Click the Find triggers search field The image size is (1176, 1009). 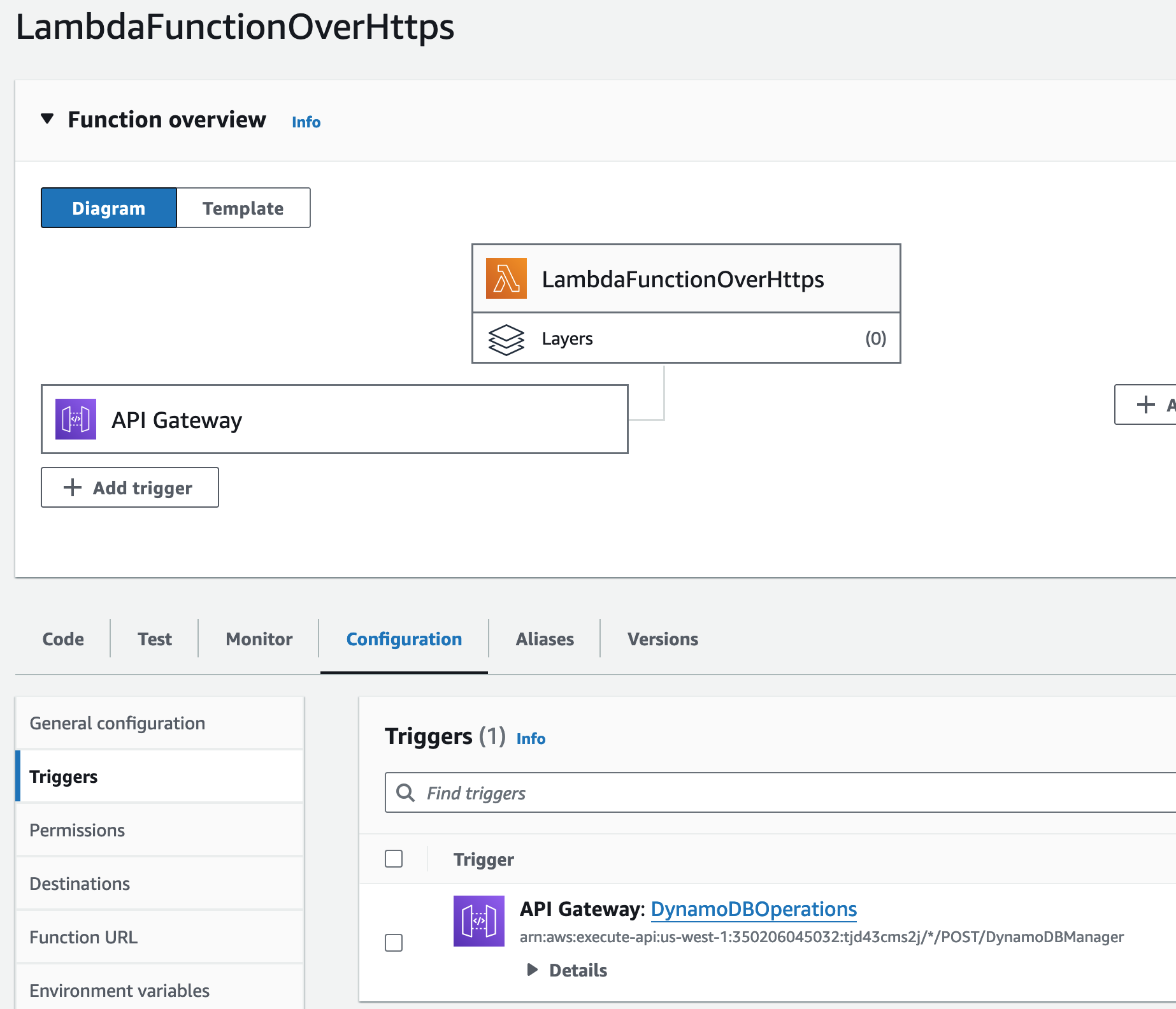click(x=780, y=792)
